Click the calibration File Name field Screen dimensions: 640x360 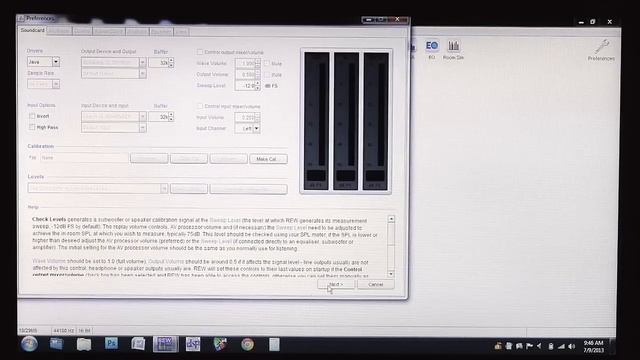tap(84, 158)
